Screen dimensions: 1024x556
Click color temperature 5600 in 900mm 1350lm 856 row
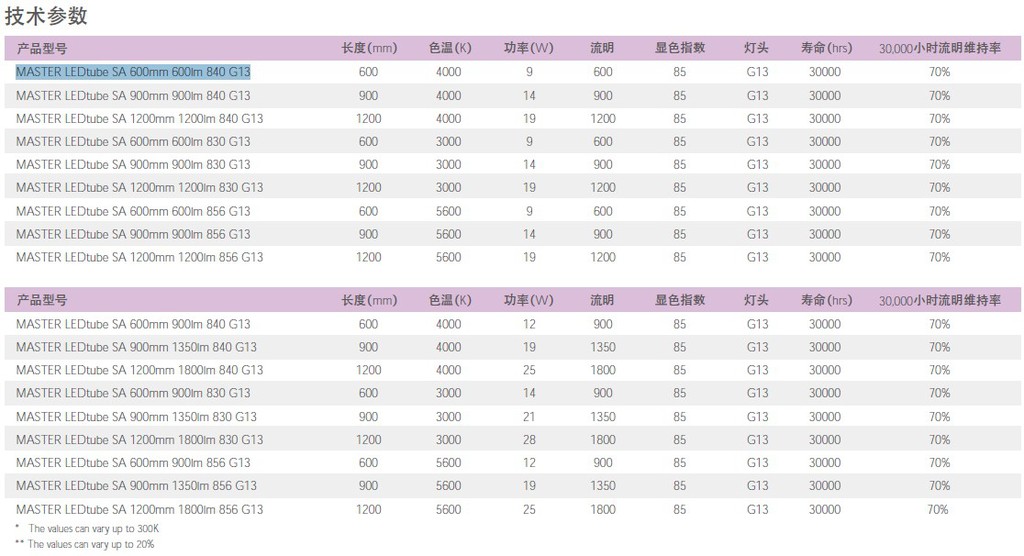449,485
